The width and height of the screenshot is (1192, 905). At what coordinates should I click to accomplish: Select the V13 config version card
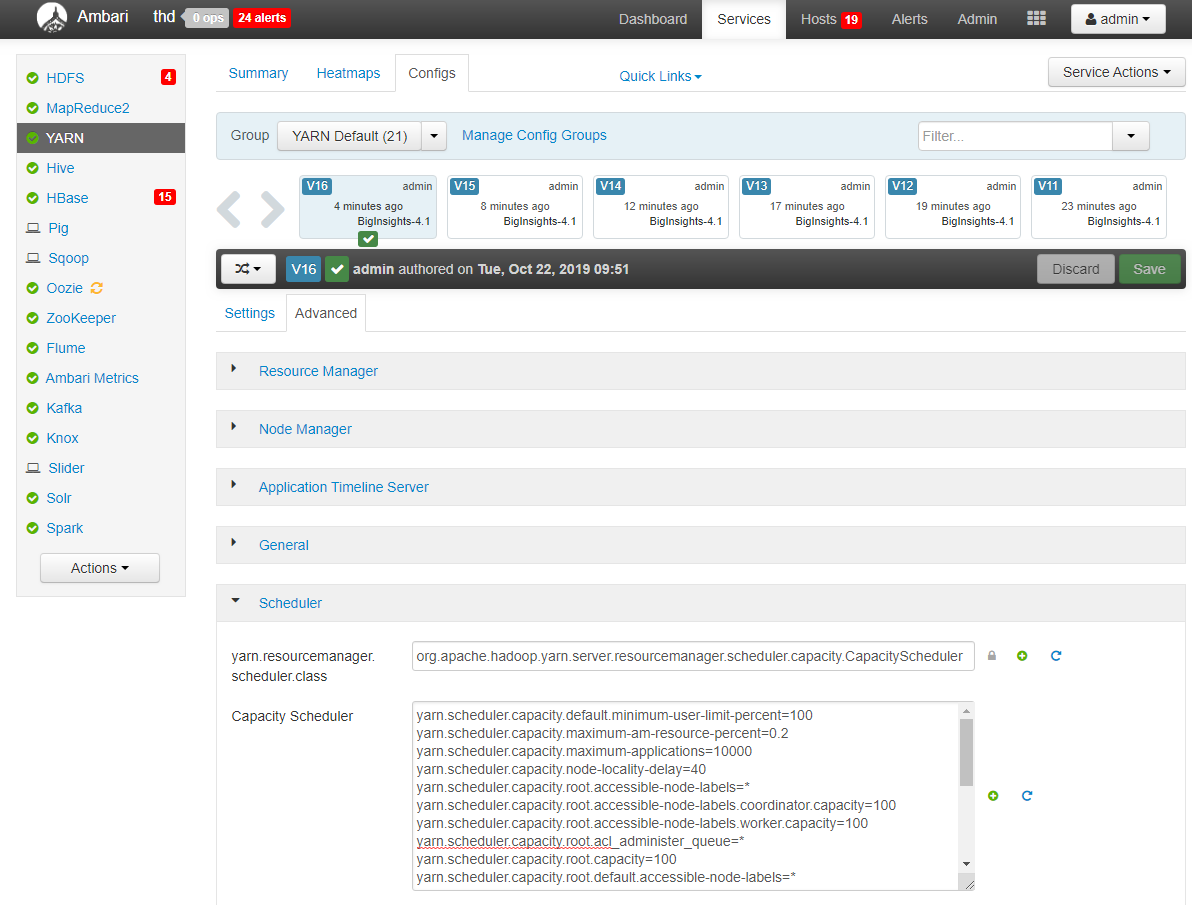tap(807, 207)
